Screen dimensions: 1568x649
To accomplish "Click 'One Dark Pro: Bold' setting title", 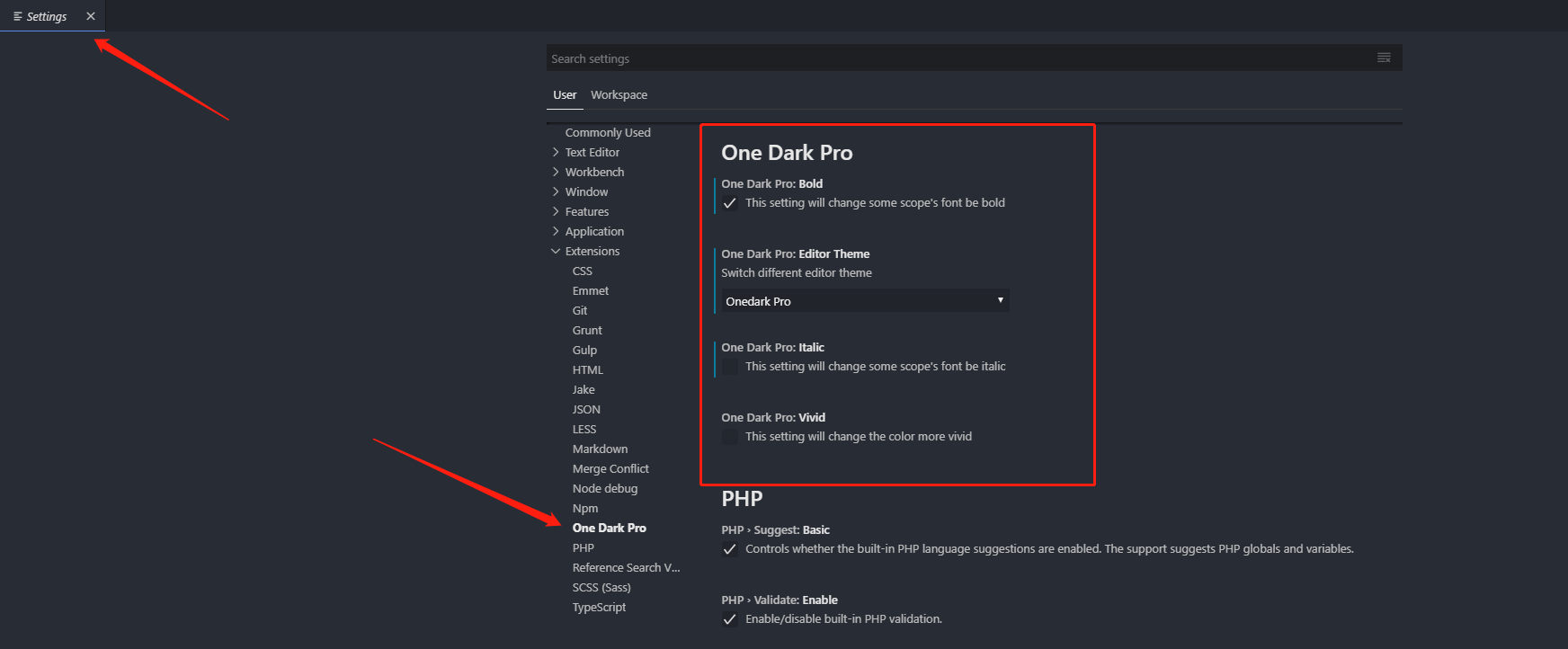I will pos(771,183).
